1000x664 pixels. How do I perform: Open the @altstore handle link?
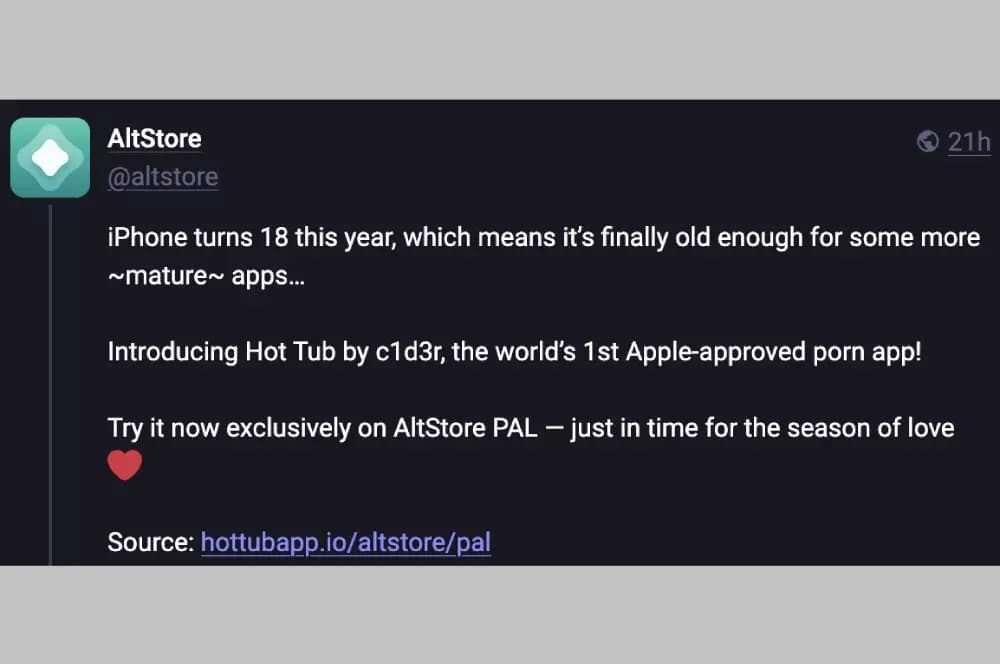point(163,177)
